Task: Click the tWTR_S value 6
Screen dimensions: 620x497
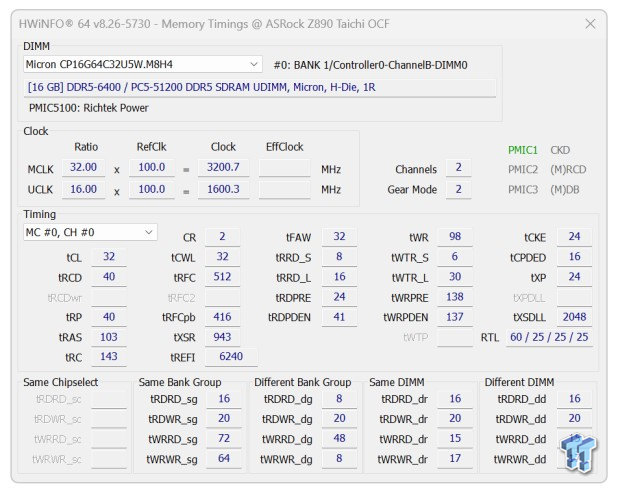Action: pos(455,257)
